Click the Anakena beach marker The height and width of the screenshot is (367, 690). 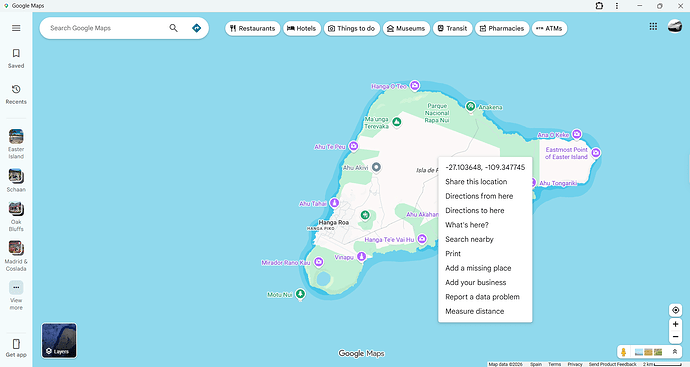point(470,106)
